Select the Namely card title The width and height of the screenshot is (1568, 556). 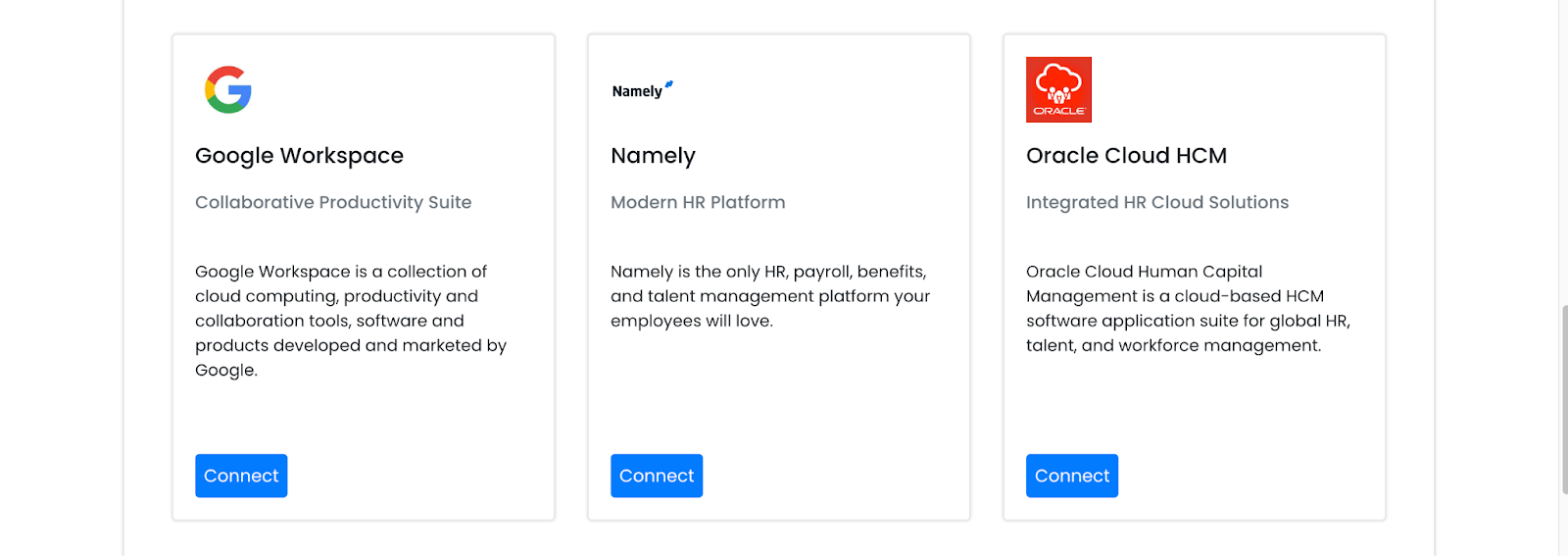pos(653,156)
